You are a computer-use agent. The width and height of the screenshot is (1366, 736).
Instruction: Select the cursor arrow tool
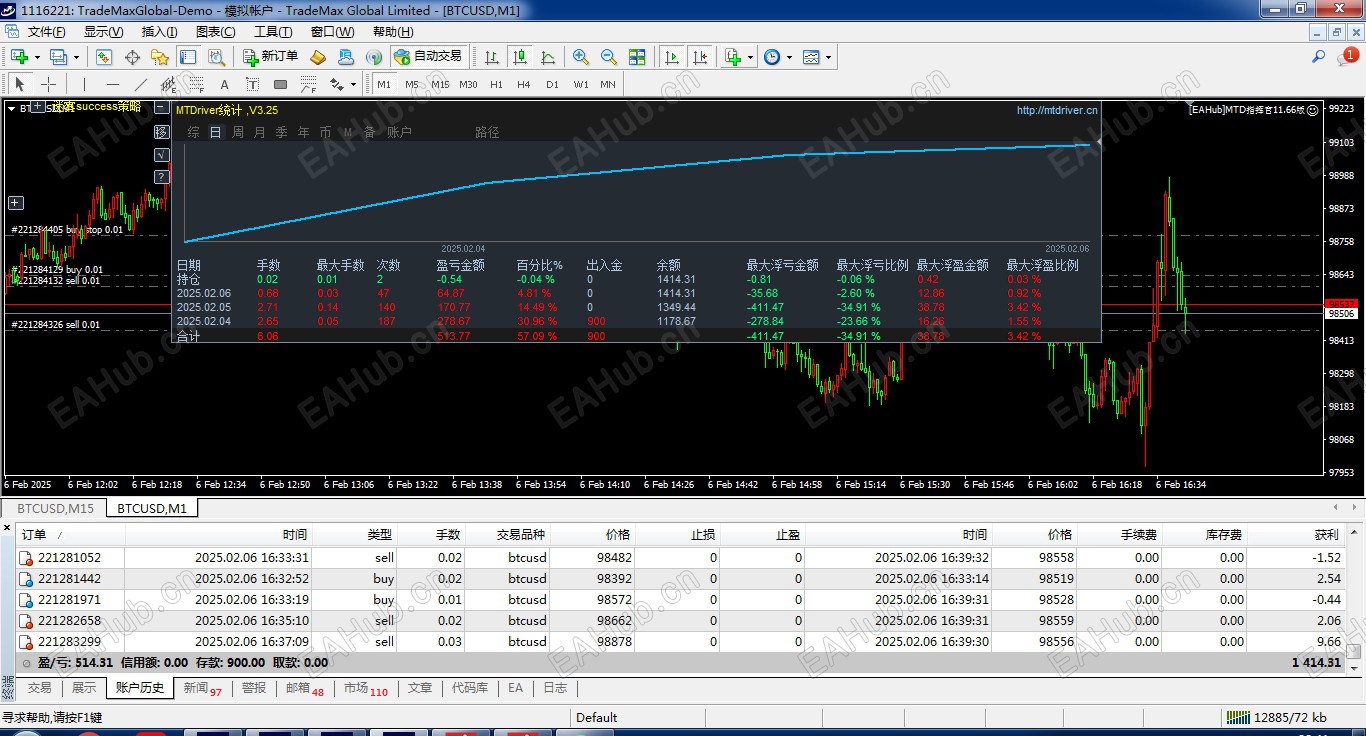(19, 85)
